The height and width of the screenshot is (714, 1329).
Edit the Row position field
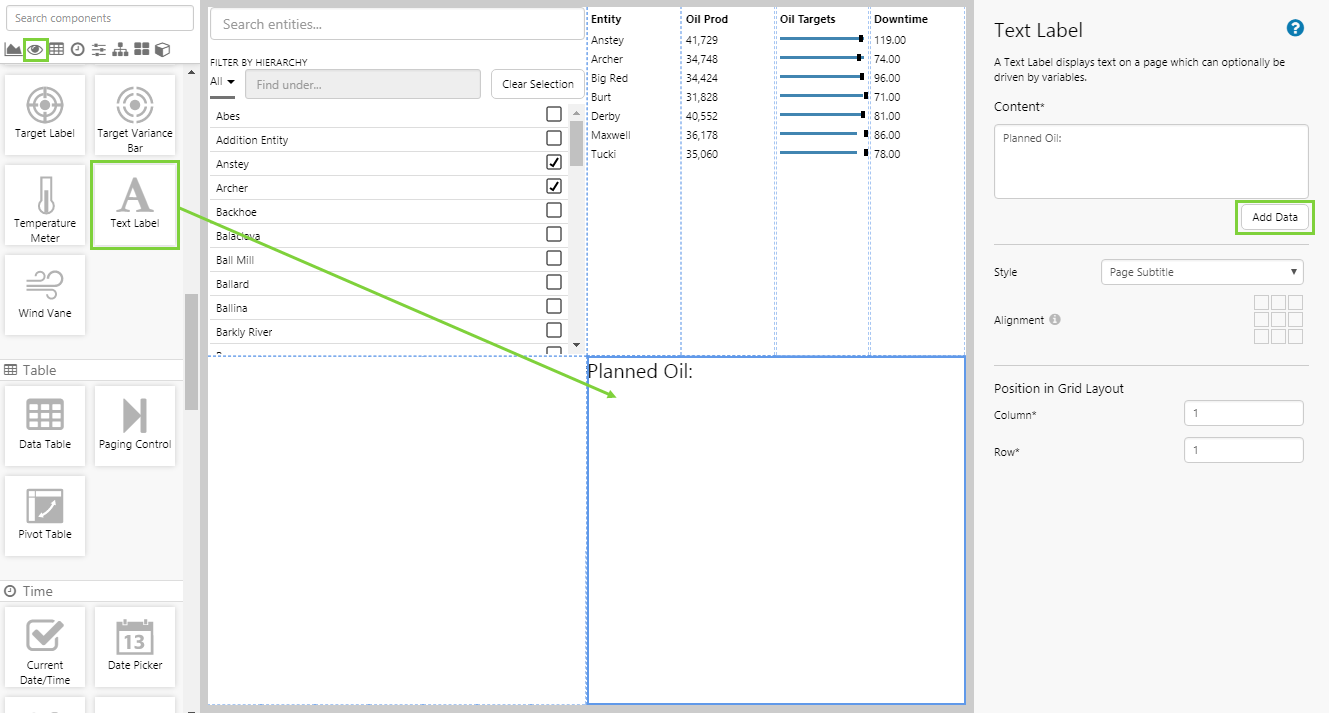1244,450
